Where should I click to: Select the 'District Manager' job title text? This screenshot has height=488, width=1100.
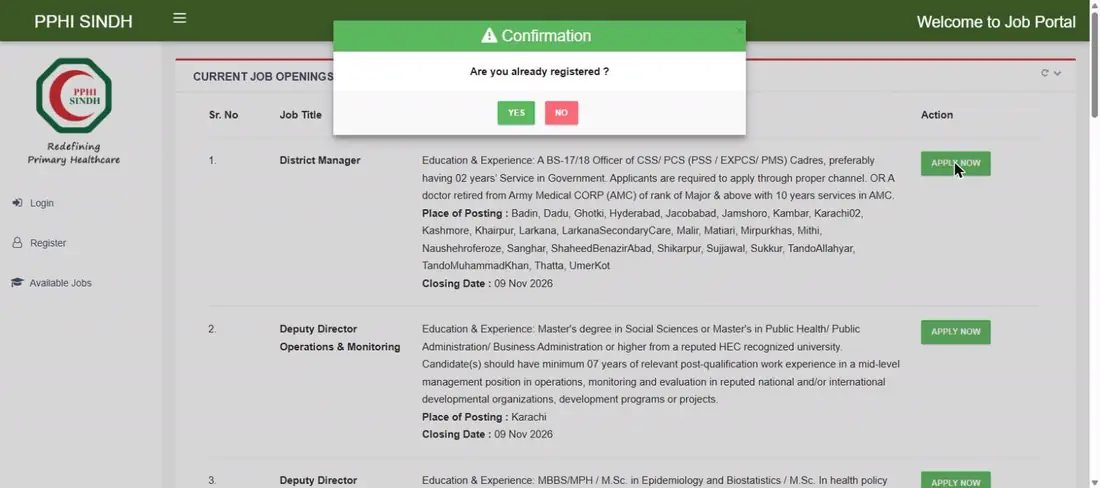point(320,160)
